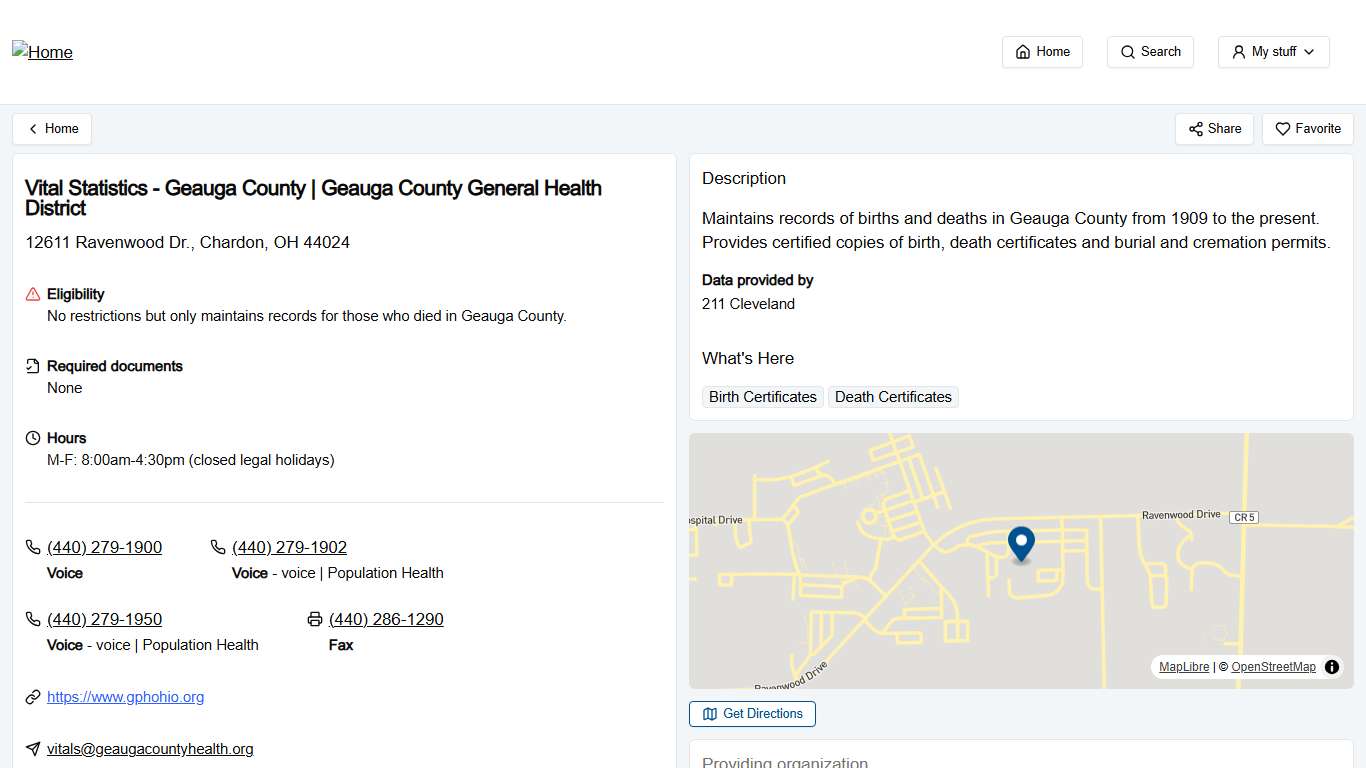Click the fax machine icon next to (440) 286-1290
This screenshot has width=1366, height=768.
314,619
